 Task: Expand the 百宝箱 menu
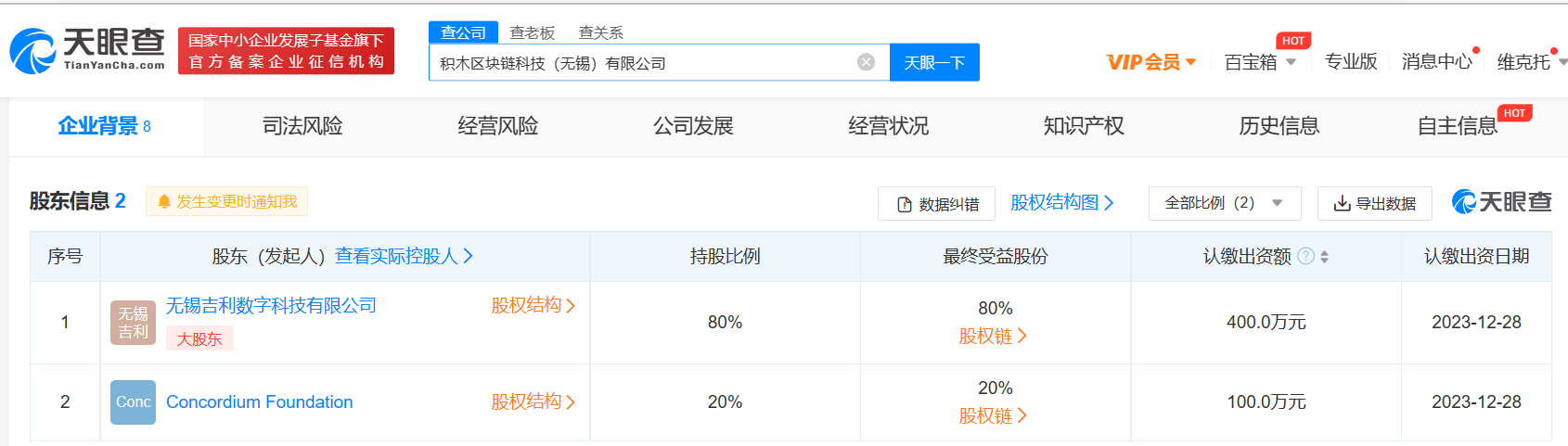click(1260, 62)
